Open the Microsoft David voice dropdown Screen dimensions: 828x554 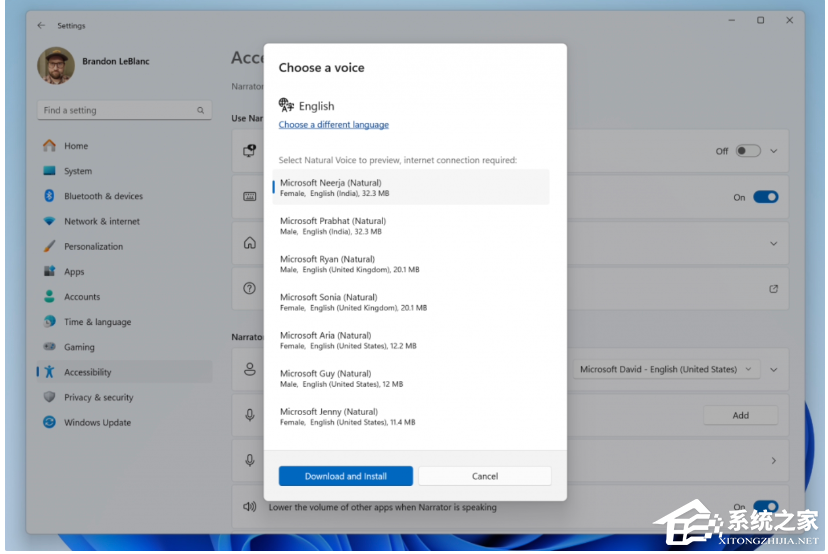pos(666,369)
